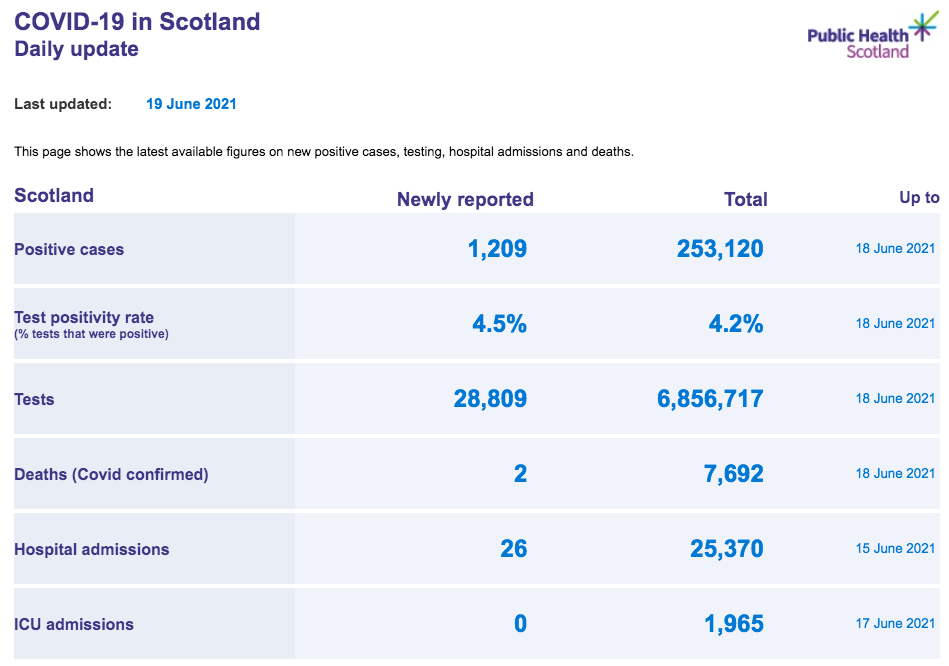Click the 4.2% total positivity rate
The width and height of the screenshot is (949, 666).
(736, 324)
